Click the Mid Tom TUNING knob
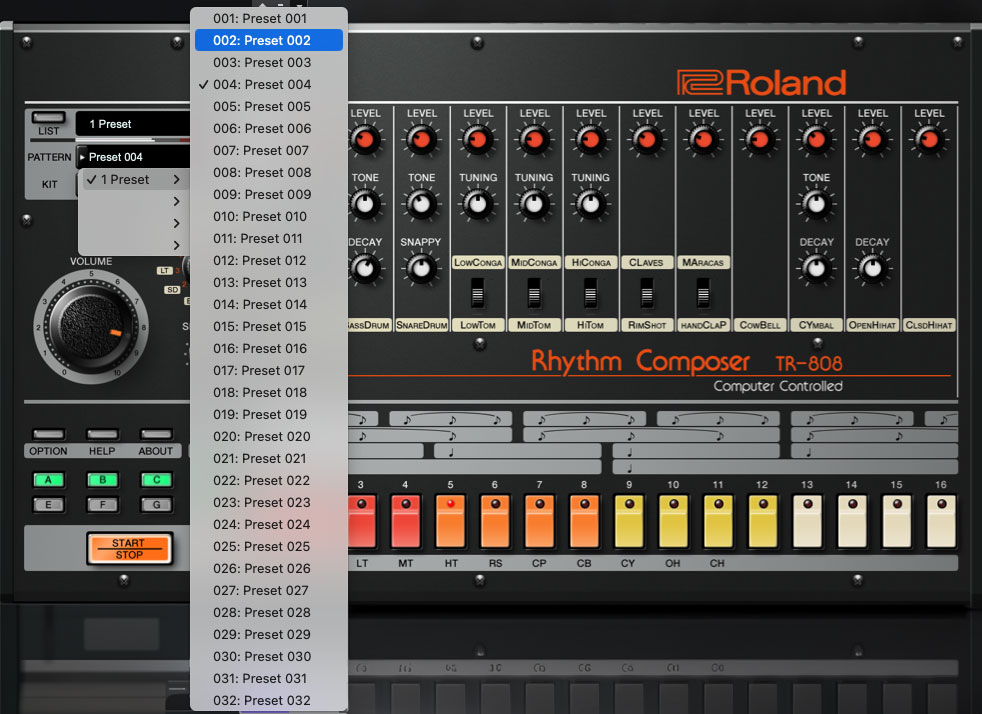982x714 pixels. [534, 204]
